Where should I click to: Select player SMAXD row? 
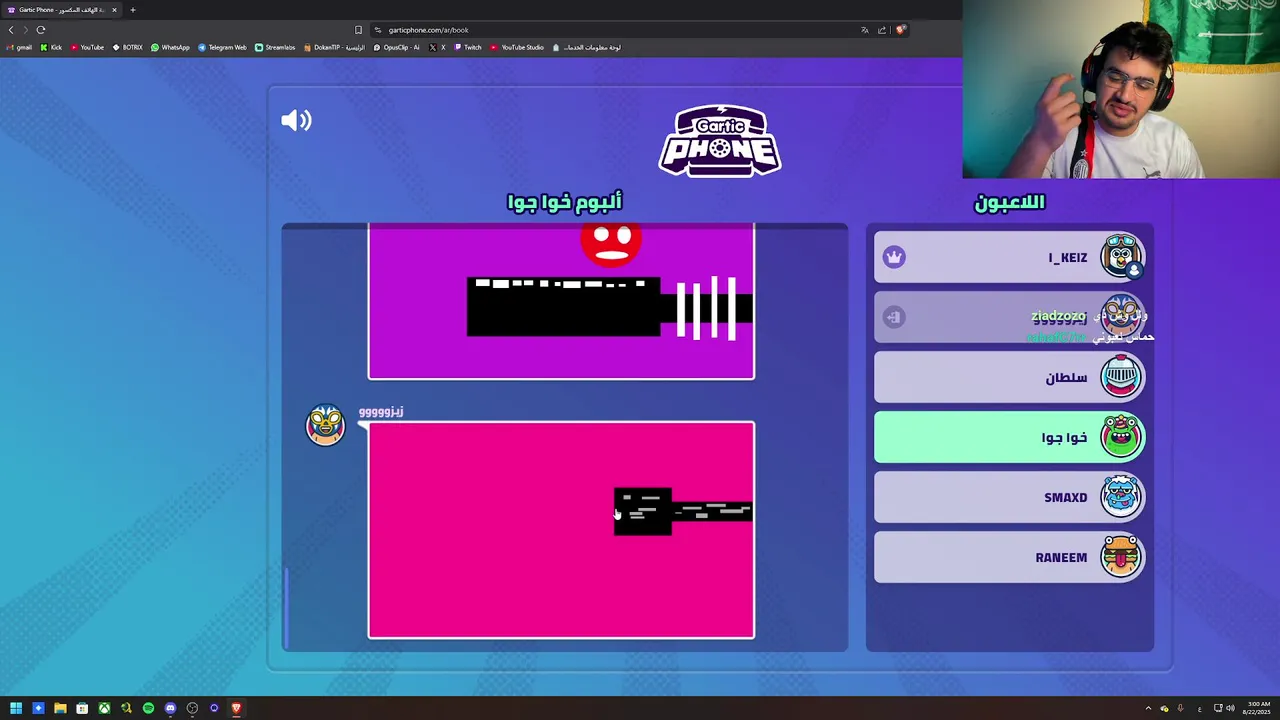tap(1009, 497)
